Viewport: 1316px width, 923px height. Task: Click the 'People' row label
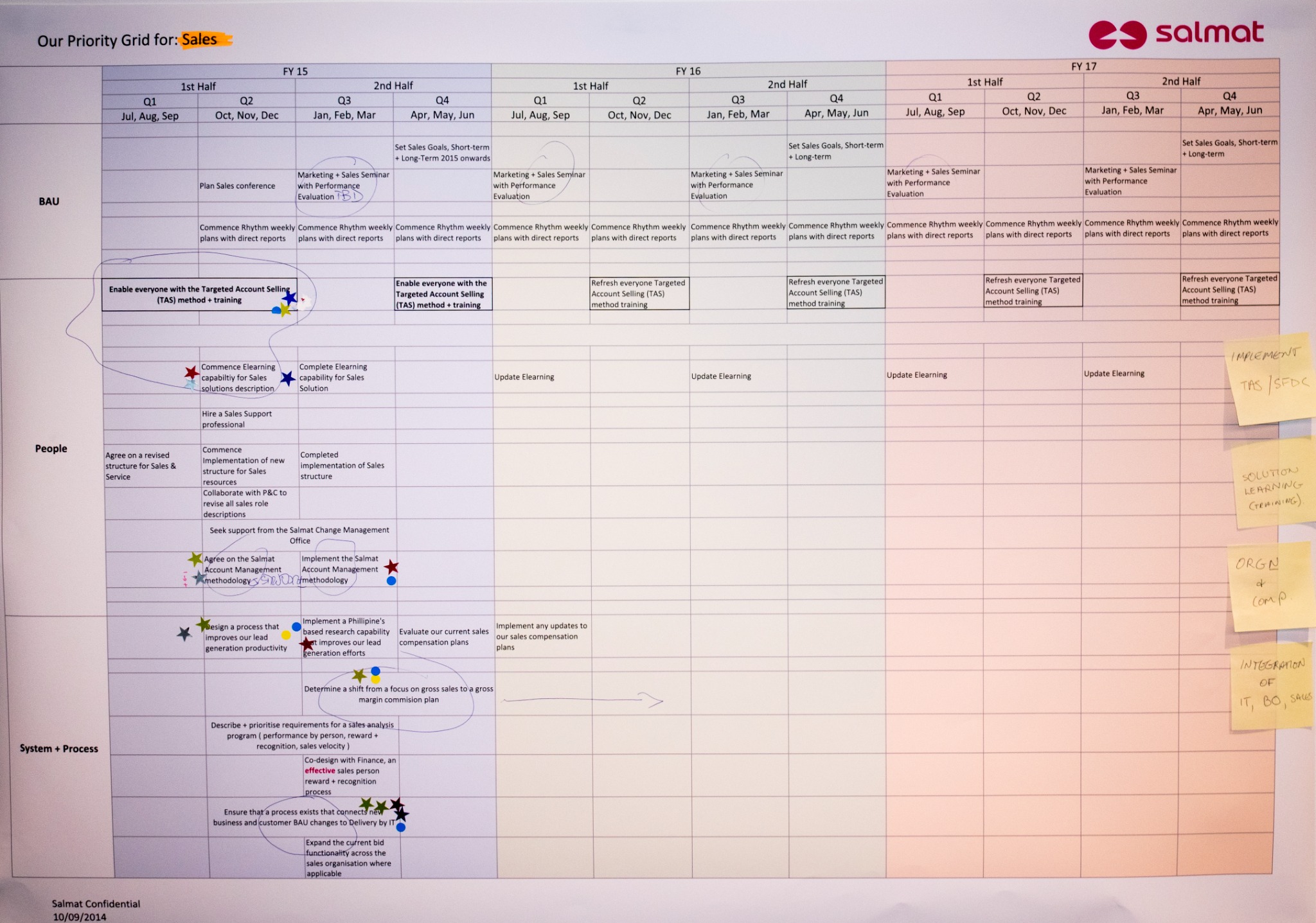[x=51, y=448]
